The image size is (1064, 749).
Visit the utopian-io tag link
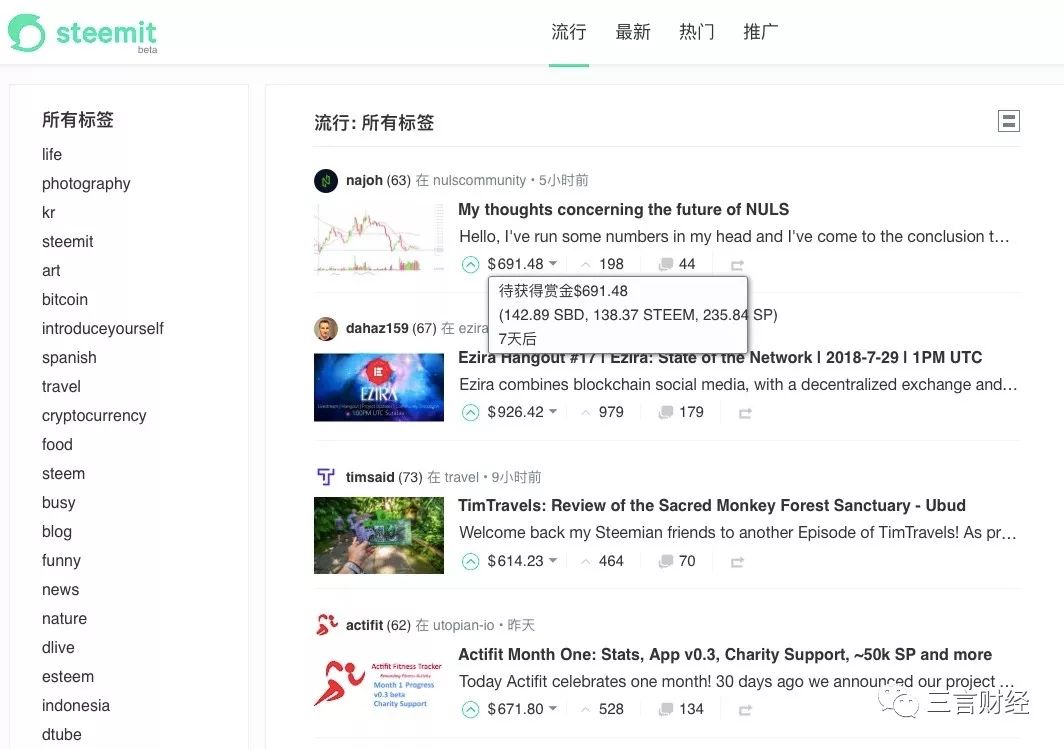point(463,625)
